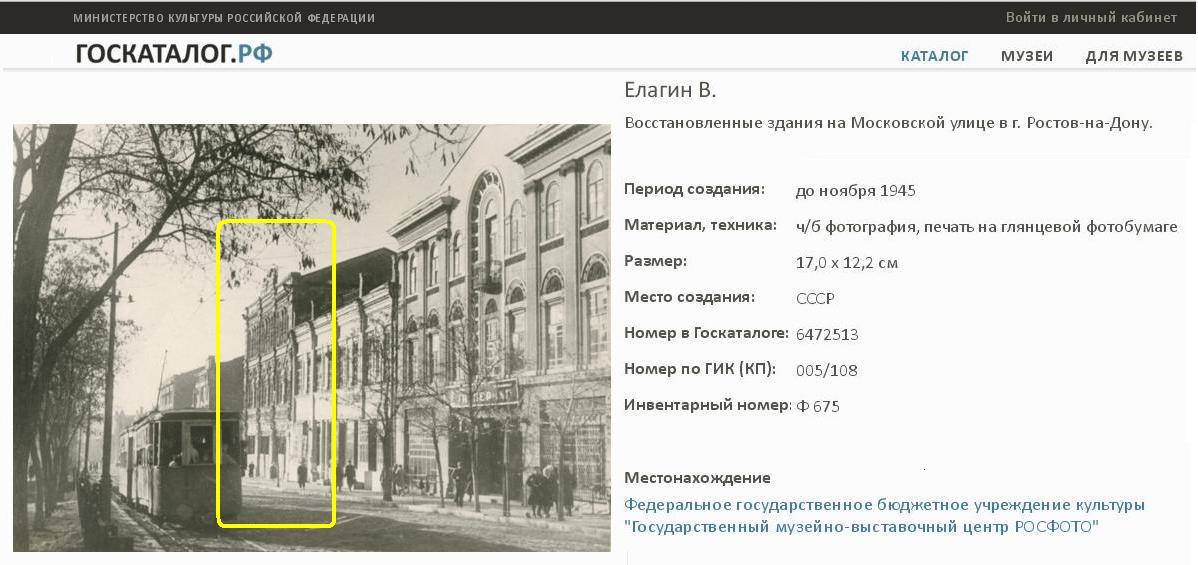Click the ГИК number 005/108

point(826,371)
